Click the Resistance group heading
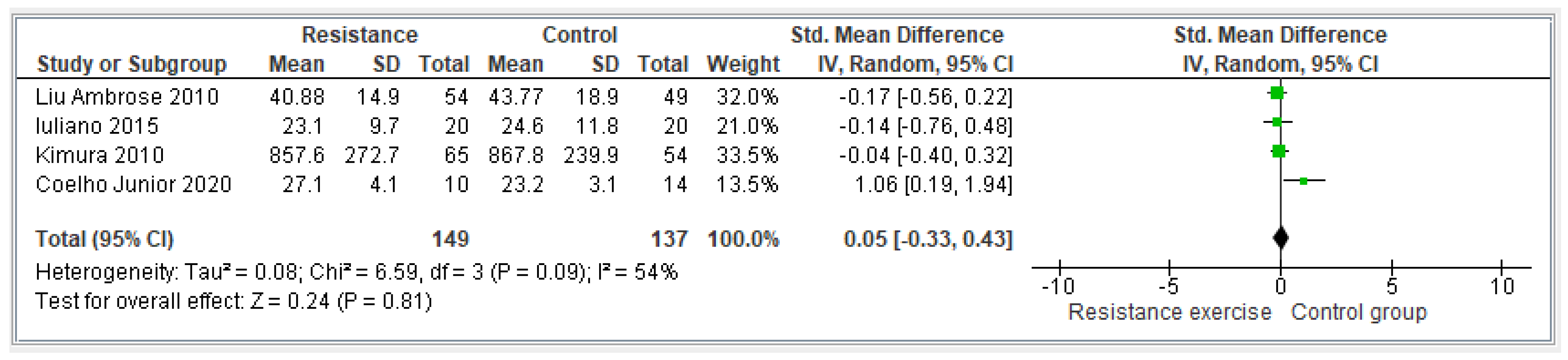The width and height of the screenshot is (1568, 360). 360,35
